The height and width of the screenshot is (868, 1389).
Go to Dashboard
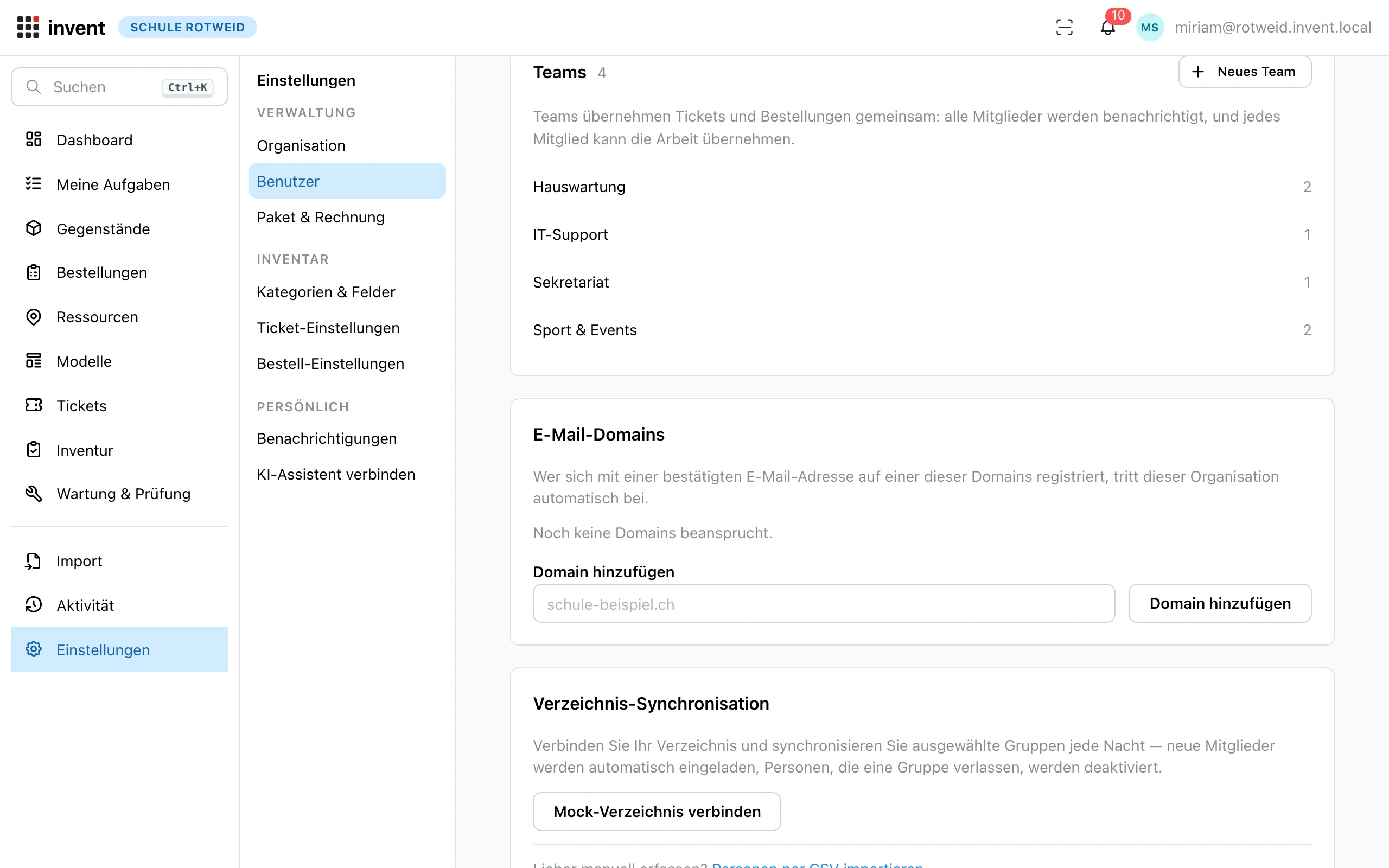tap(119, 139)
